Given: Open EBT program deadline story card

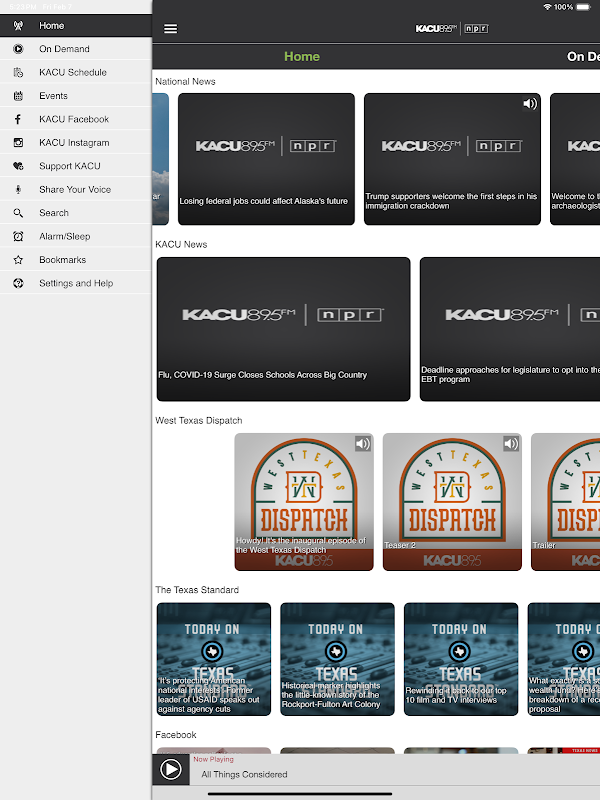Looking at the screenshot, I should click(x=510, y=329).
